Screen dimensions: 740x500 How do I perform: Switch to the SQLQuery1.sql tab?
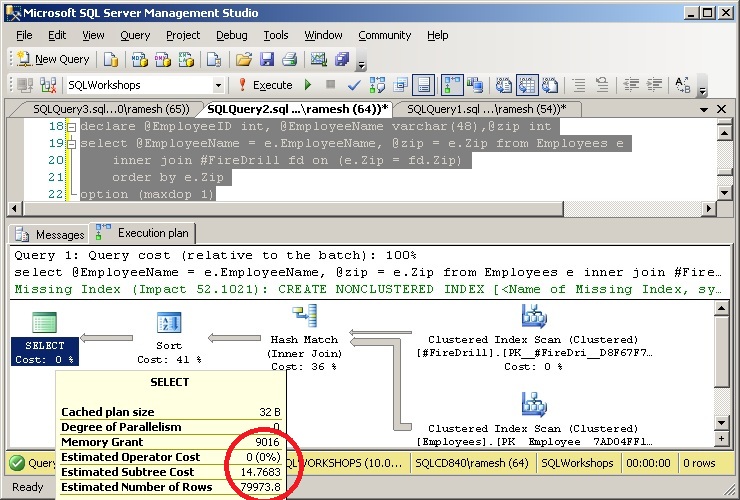[x=487, y=109]
